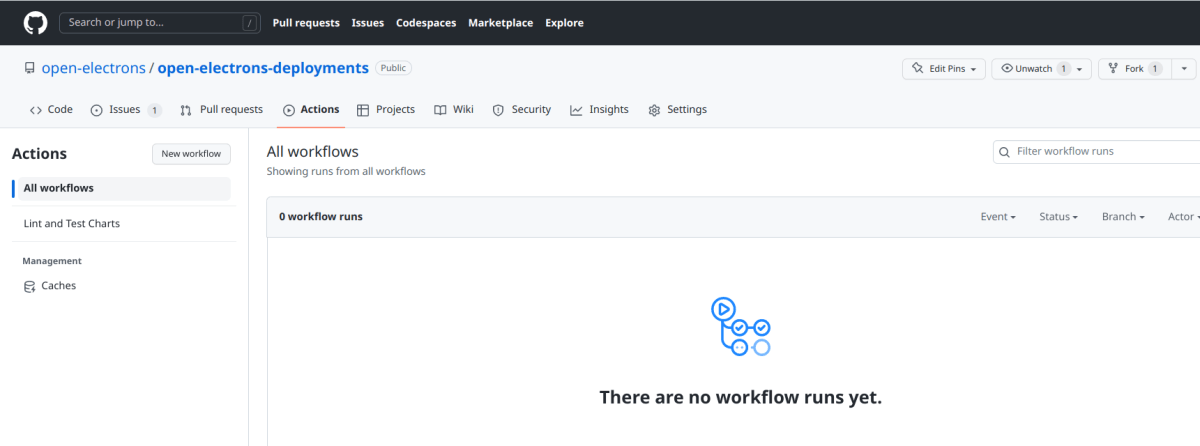Viewport: 1200px width, 446px height.
Task: Click the slash shortcut key in search box
Action: [x=249, y=22]
